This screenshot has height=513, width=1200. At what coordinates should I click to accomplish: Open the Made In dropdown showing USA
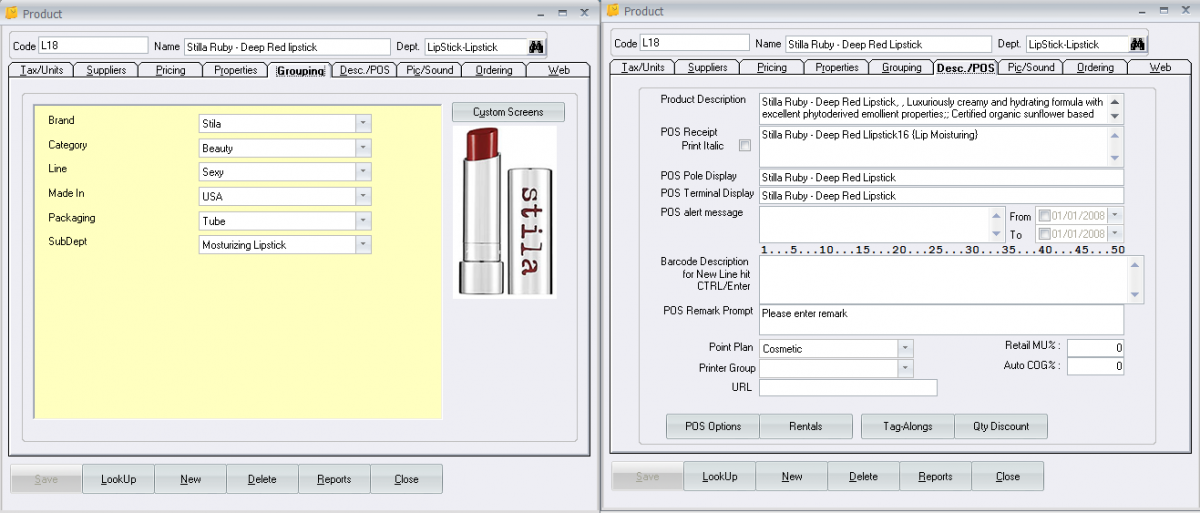coord(364,196)
